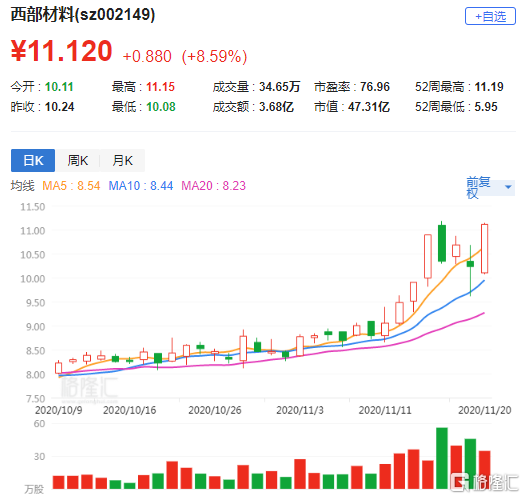Screen dimensions: 525x499
Task: Click the 2020/10/26 date axis label
Action: click(215, 410)
